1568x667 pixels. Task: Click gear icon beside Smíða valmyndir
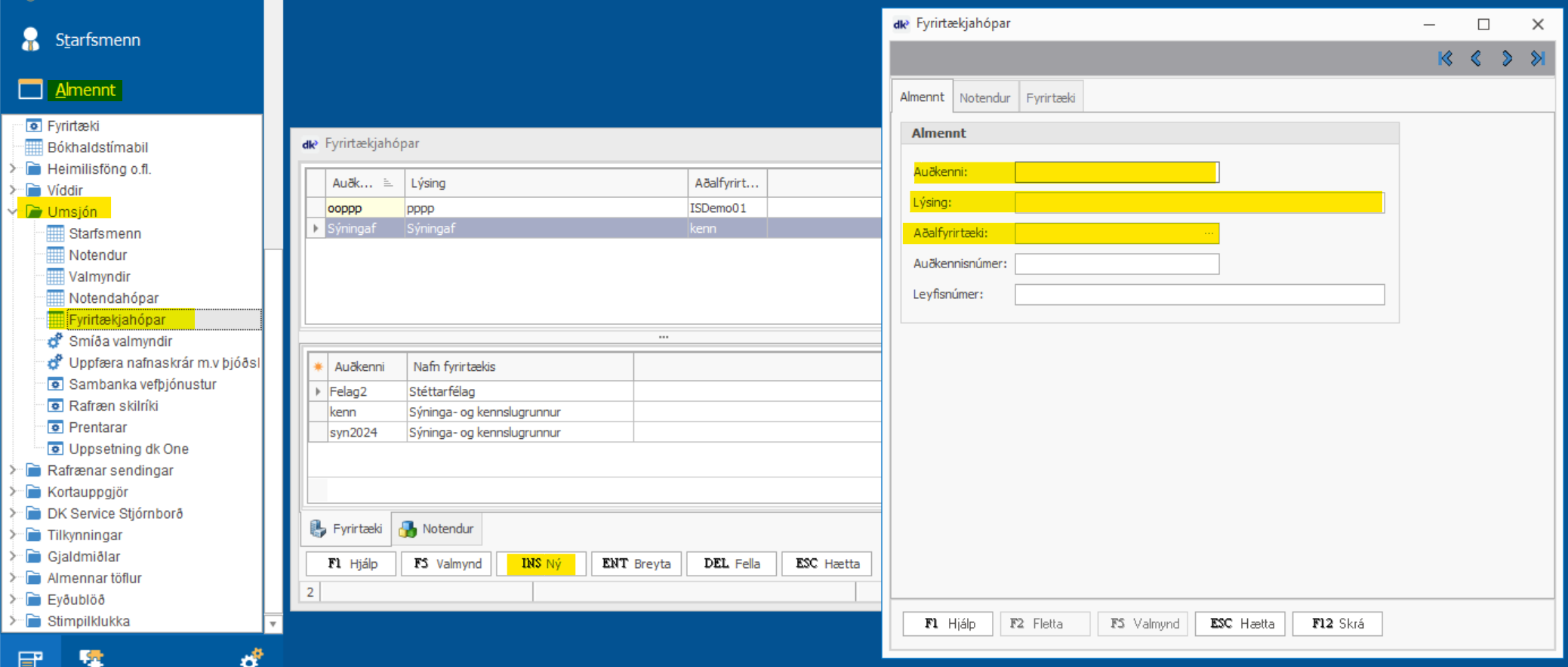(55, 341)
